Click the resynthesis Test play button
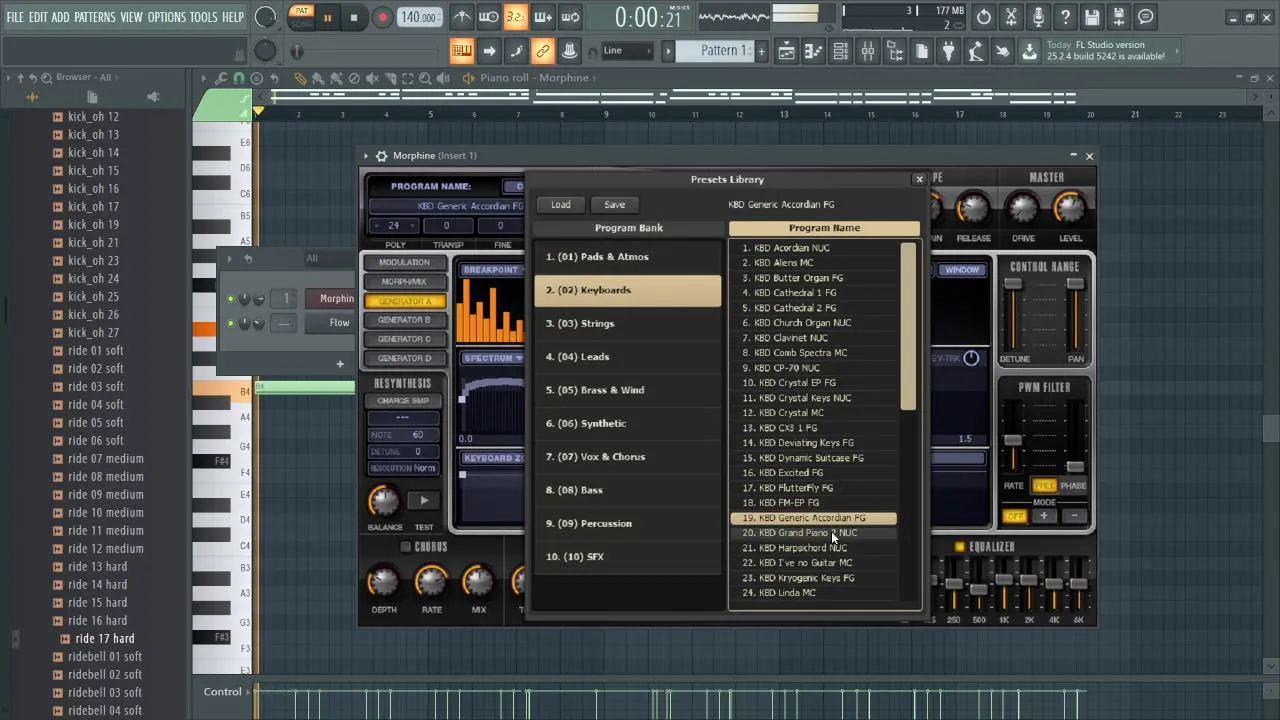1280x720 pixels. tap(424, 501)
